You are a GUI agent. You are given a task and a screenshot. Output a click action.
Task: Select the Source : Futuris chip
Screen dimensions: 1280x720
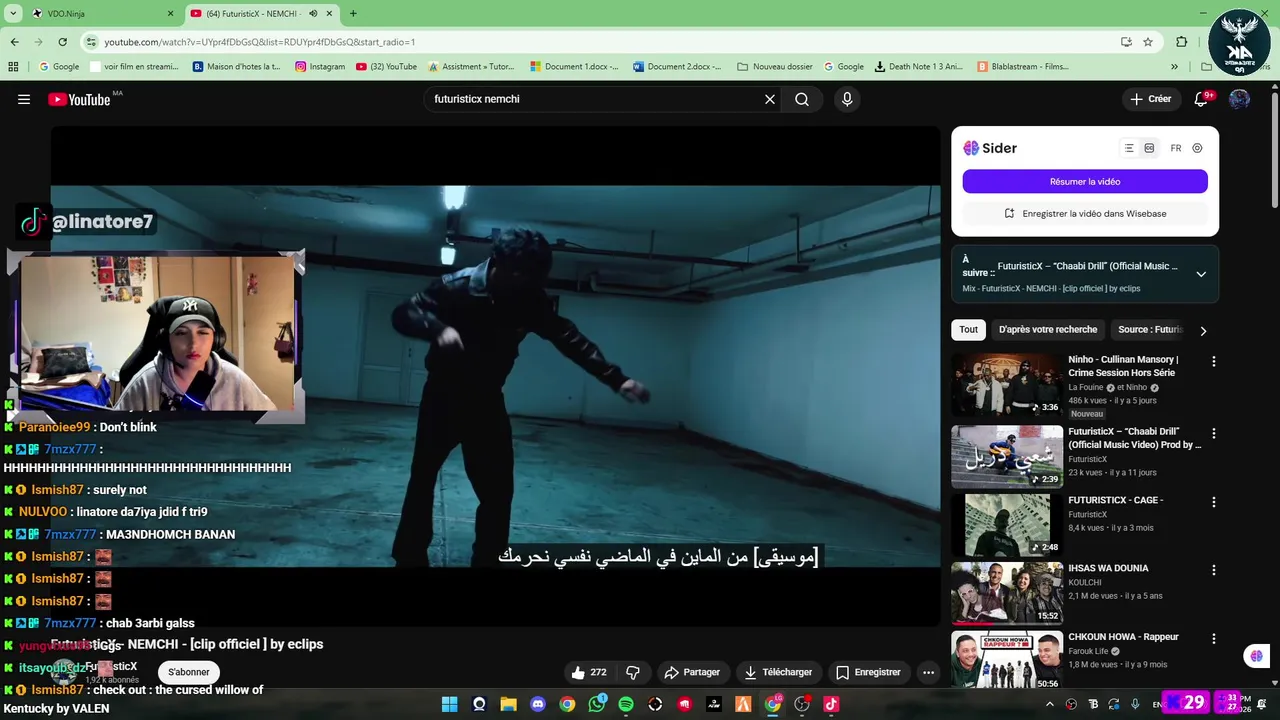[x=1150, y=330]
